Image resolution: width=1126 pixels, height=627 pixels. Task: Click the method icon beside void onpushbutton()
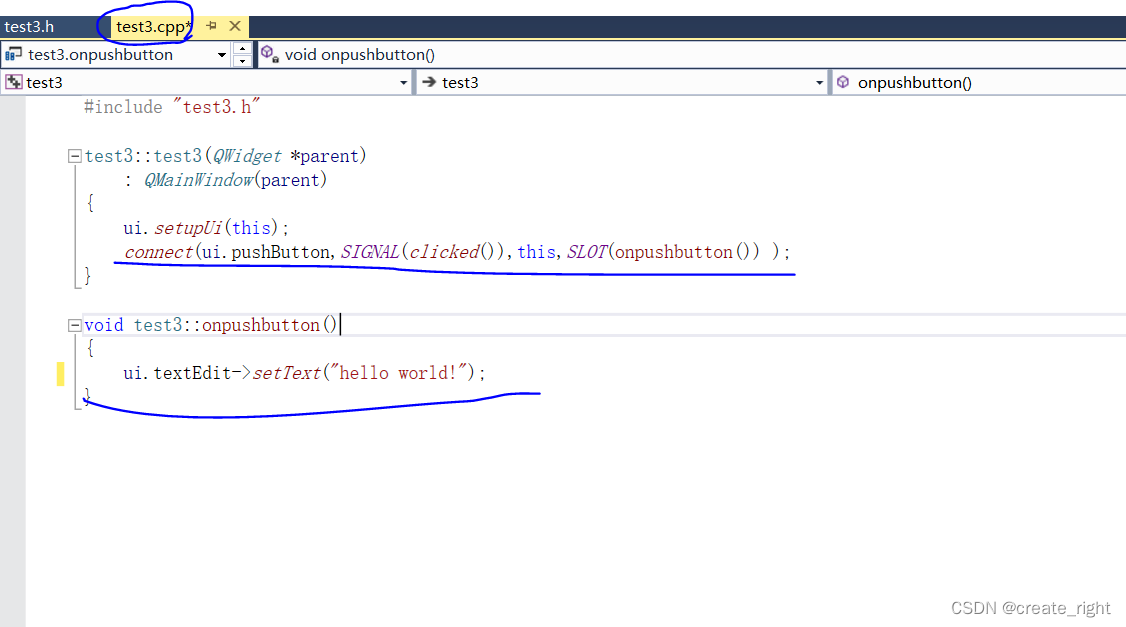[269, 54]
